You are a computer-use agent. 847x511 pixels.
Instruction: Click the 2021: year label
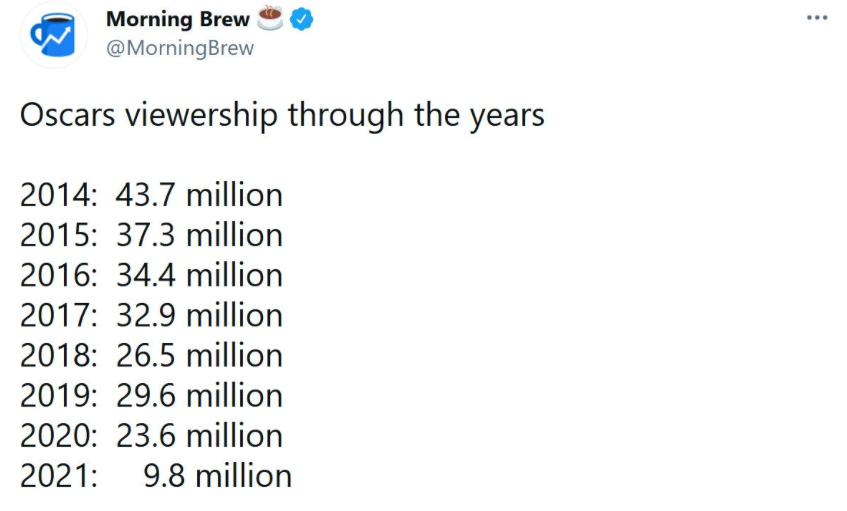pyautogui.click(x=59, y=475)
